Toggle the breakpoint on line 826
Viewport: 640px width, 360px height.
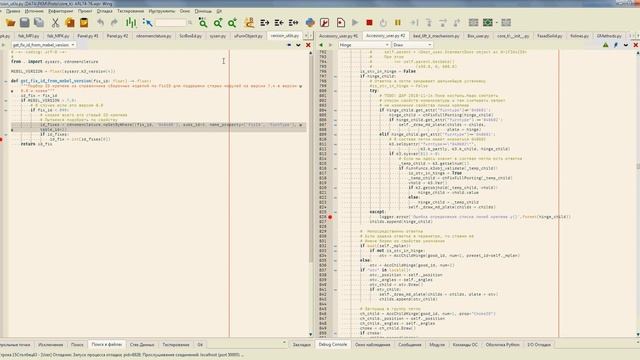(330, 217)
